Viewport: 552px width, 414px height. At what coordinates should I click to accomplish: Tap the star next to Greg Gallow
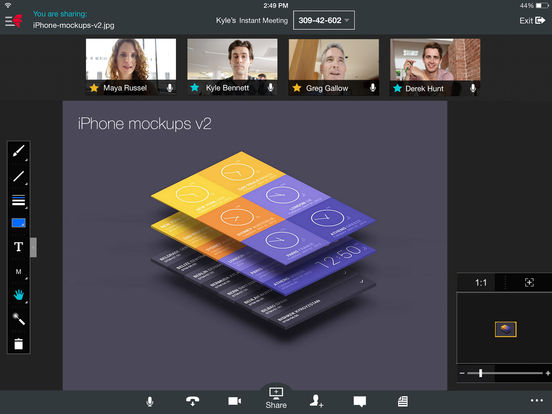tap(297, 88)
